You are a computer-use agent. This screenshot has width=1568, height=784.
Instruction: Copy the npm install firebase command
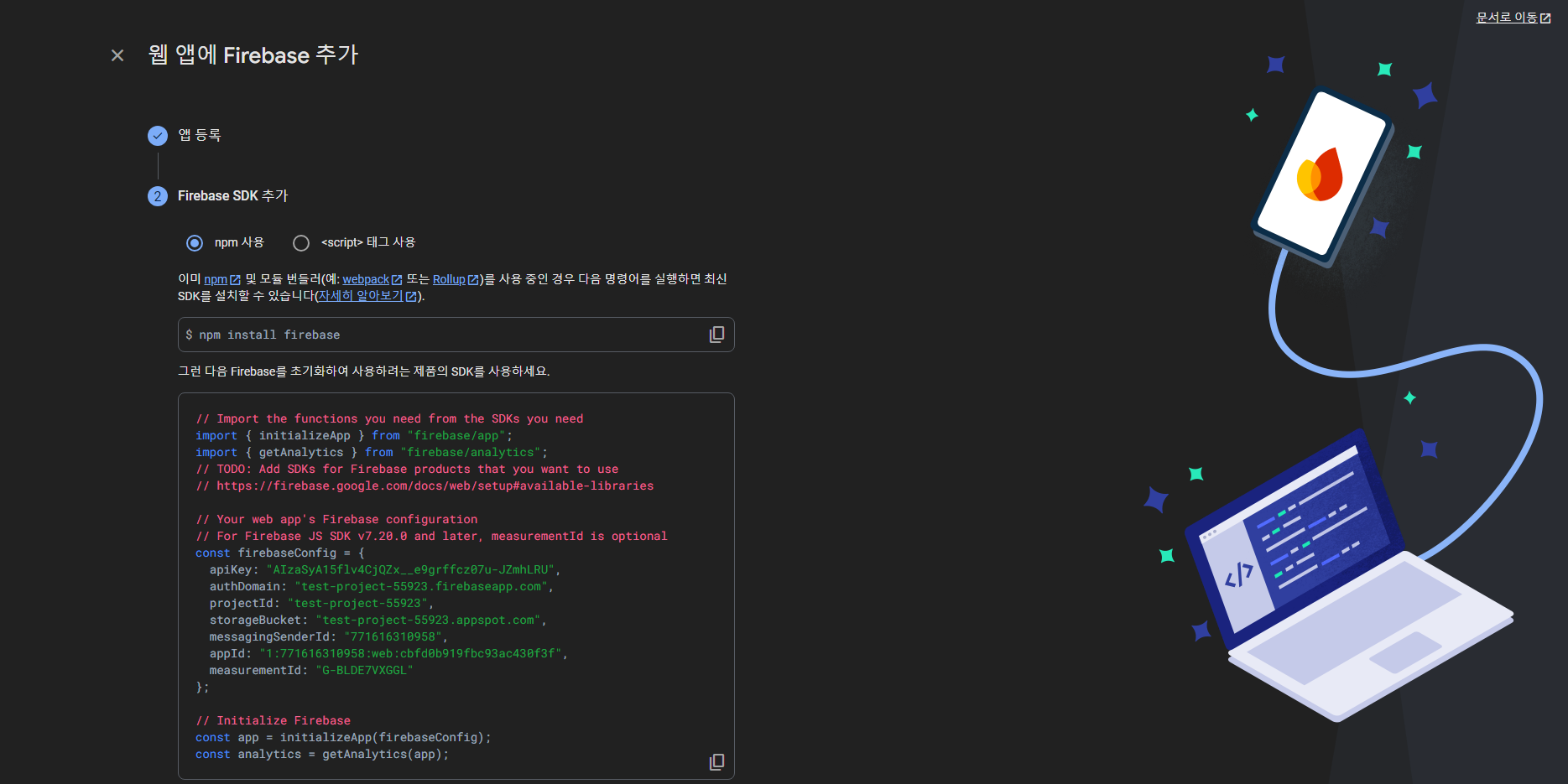click(716, 335)
